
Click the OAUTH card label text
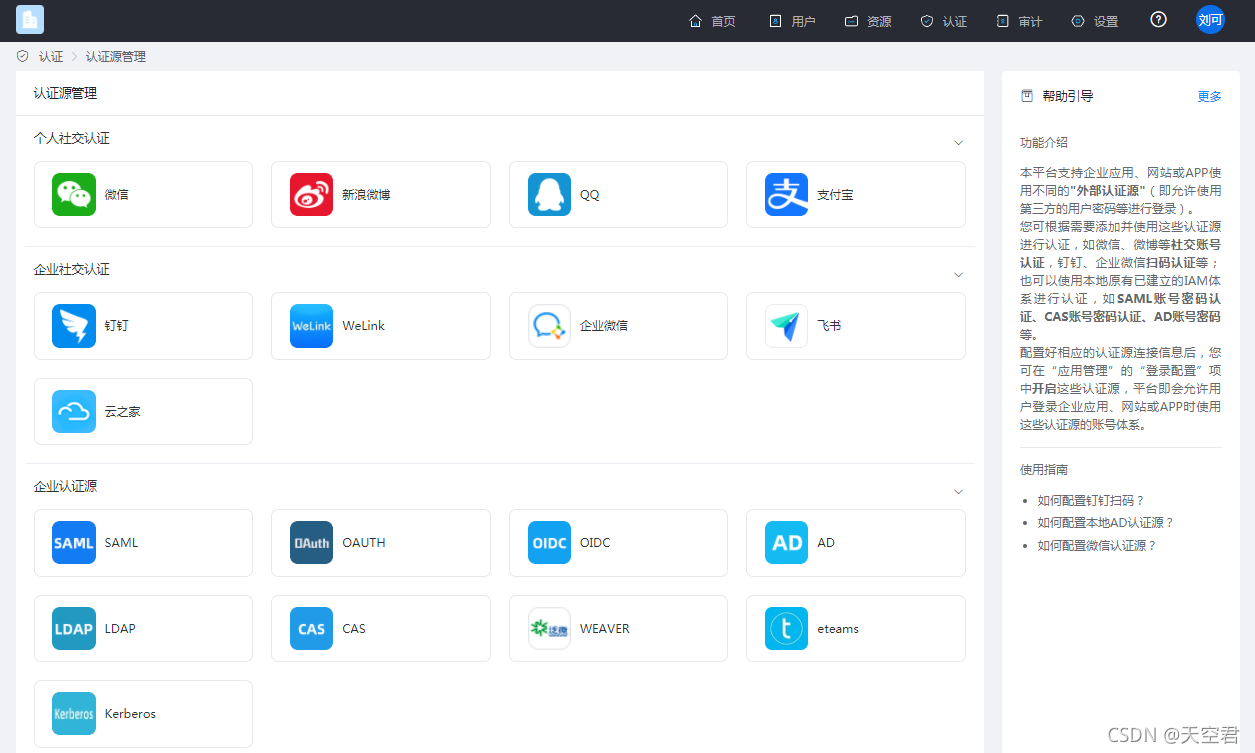364,543
